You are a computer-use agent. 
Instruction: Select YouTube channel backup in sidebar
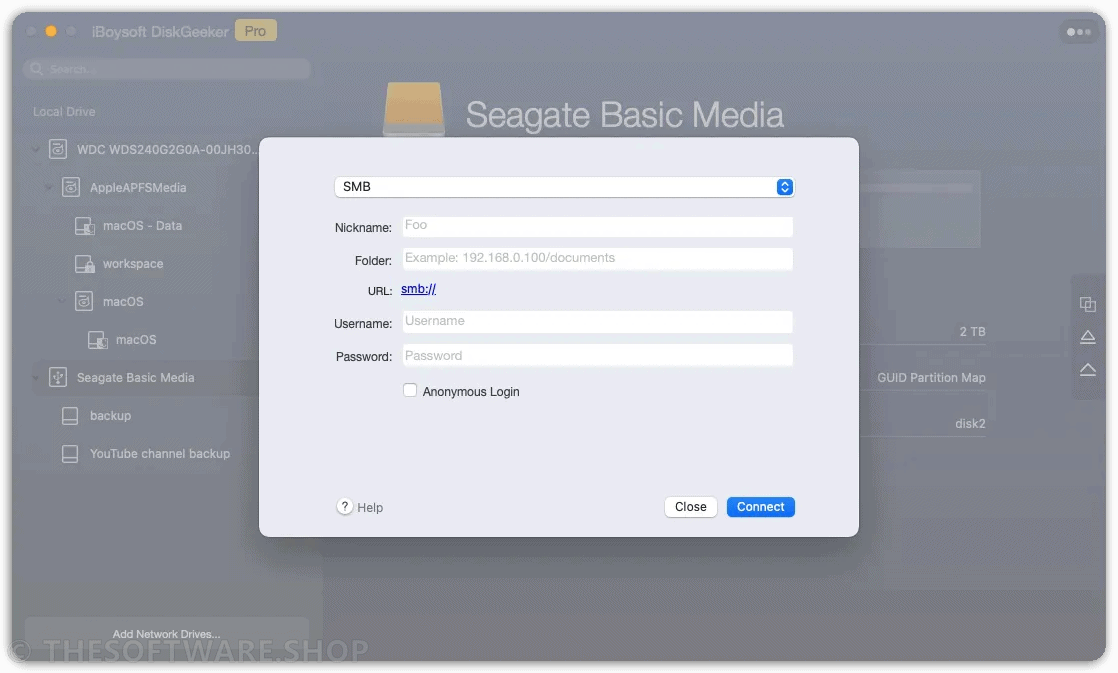160,454
